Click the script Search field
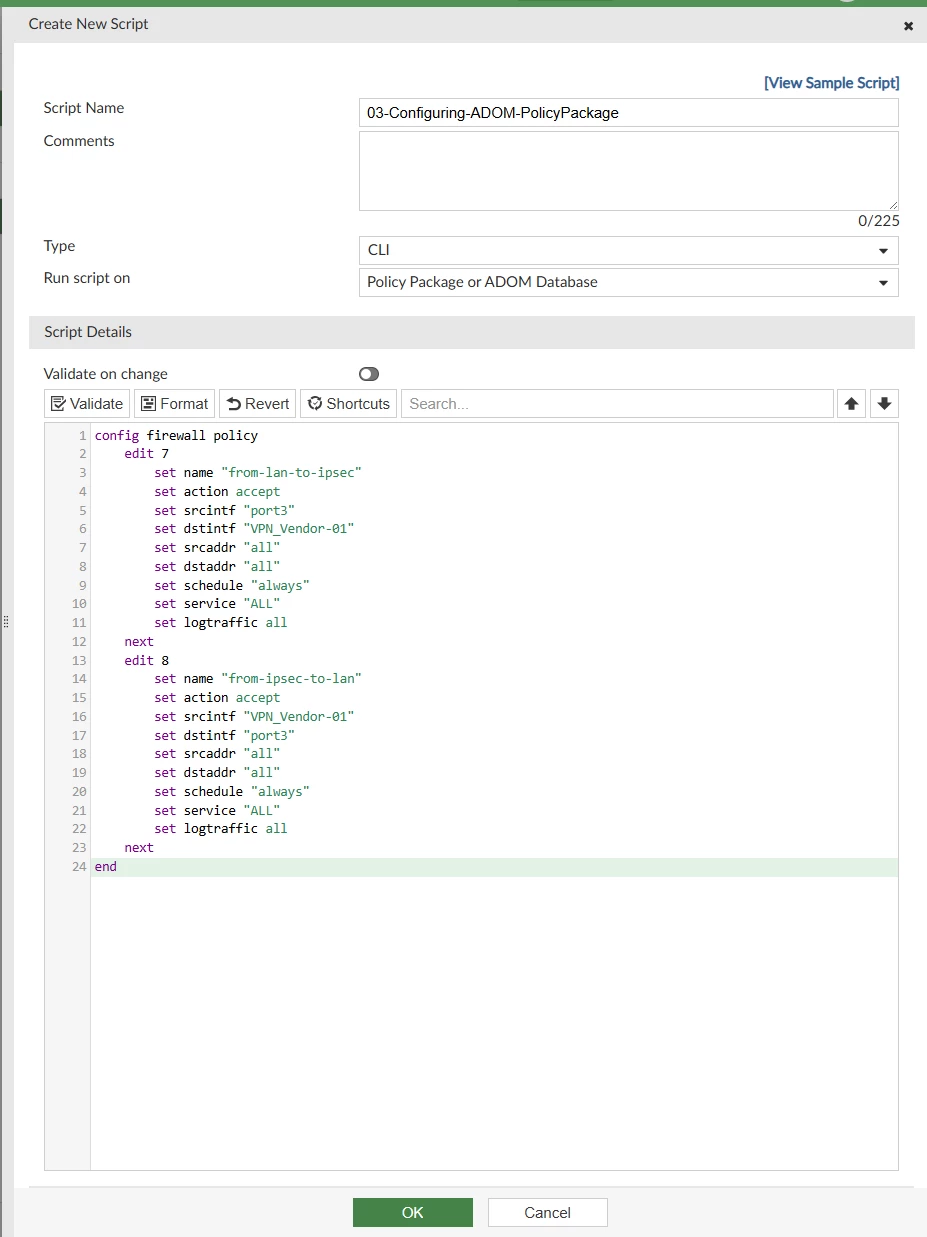927x1237 pixels. click(x=617, y=404)
